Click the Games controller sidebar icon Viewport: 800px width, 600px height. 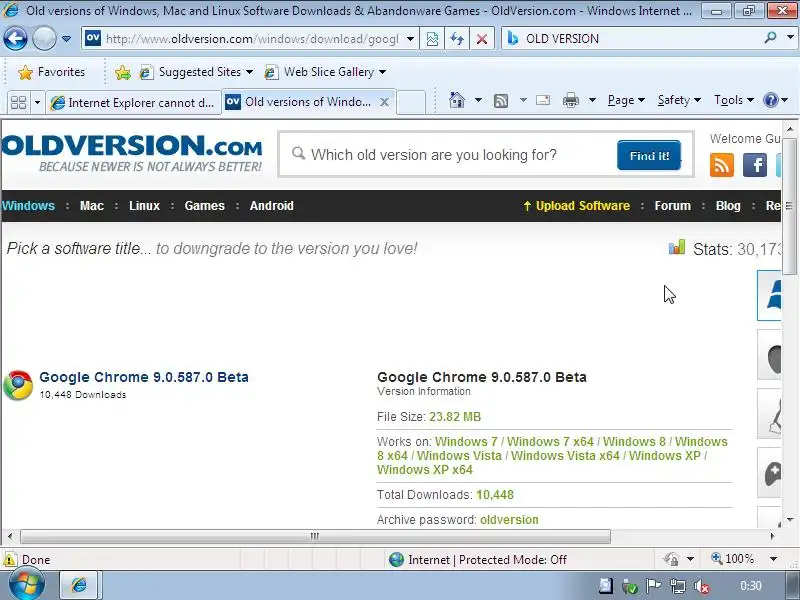pyautogui.click(x=769, y=473)
